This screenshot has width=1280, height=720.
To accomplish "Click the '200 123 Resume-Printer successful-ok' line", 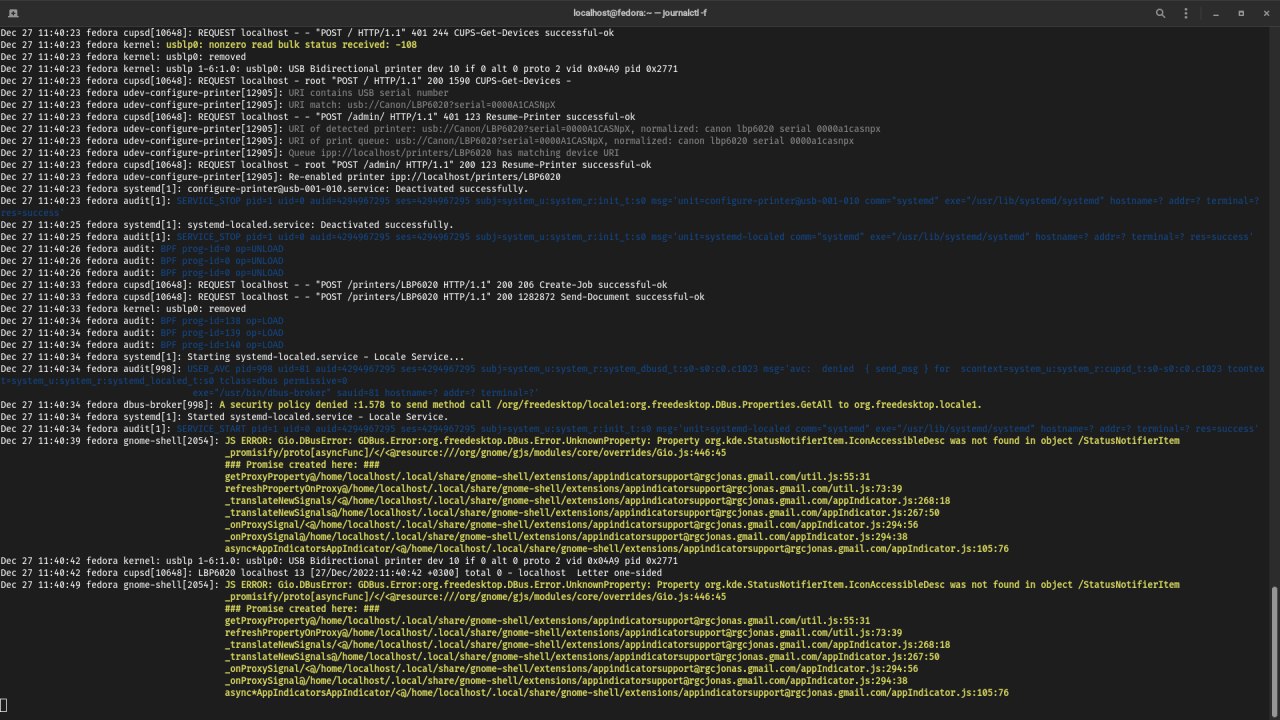I will 326,165.
